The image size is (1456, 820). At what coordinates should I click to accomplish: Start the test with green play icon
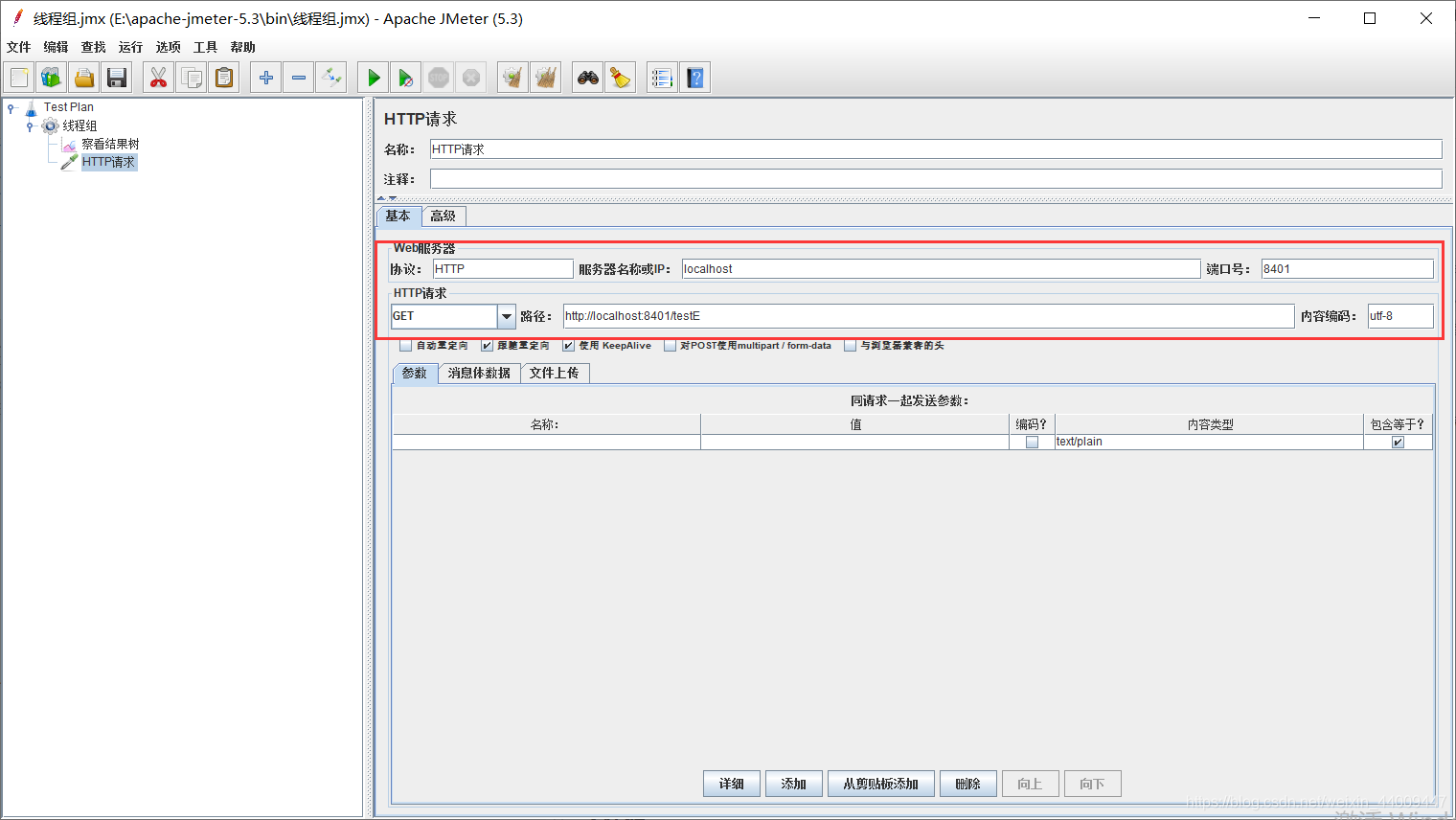(374, 78)
